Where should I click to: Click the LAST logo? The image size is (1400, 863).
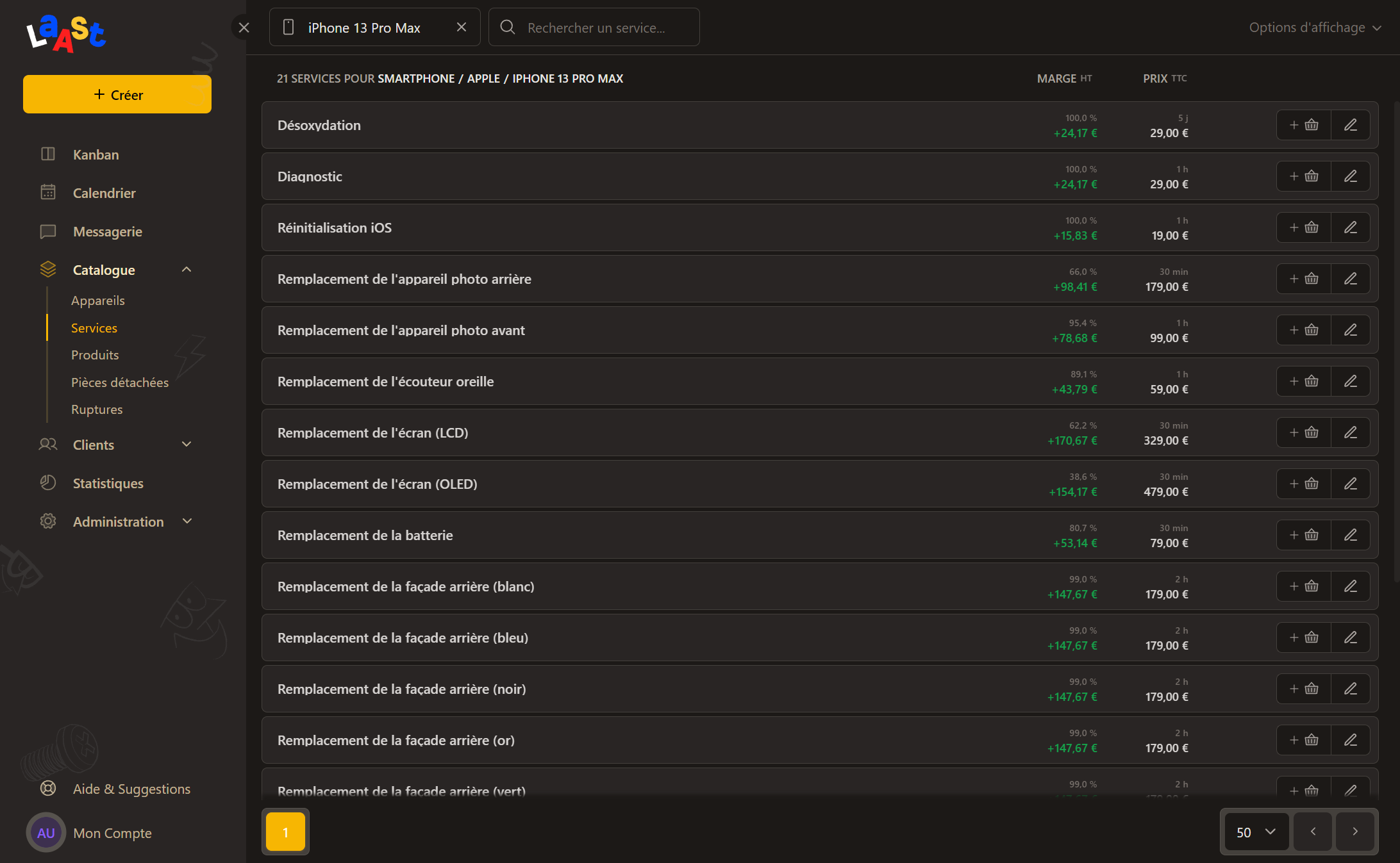coord(66,33)
